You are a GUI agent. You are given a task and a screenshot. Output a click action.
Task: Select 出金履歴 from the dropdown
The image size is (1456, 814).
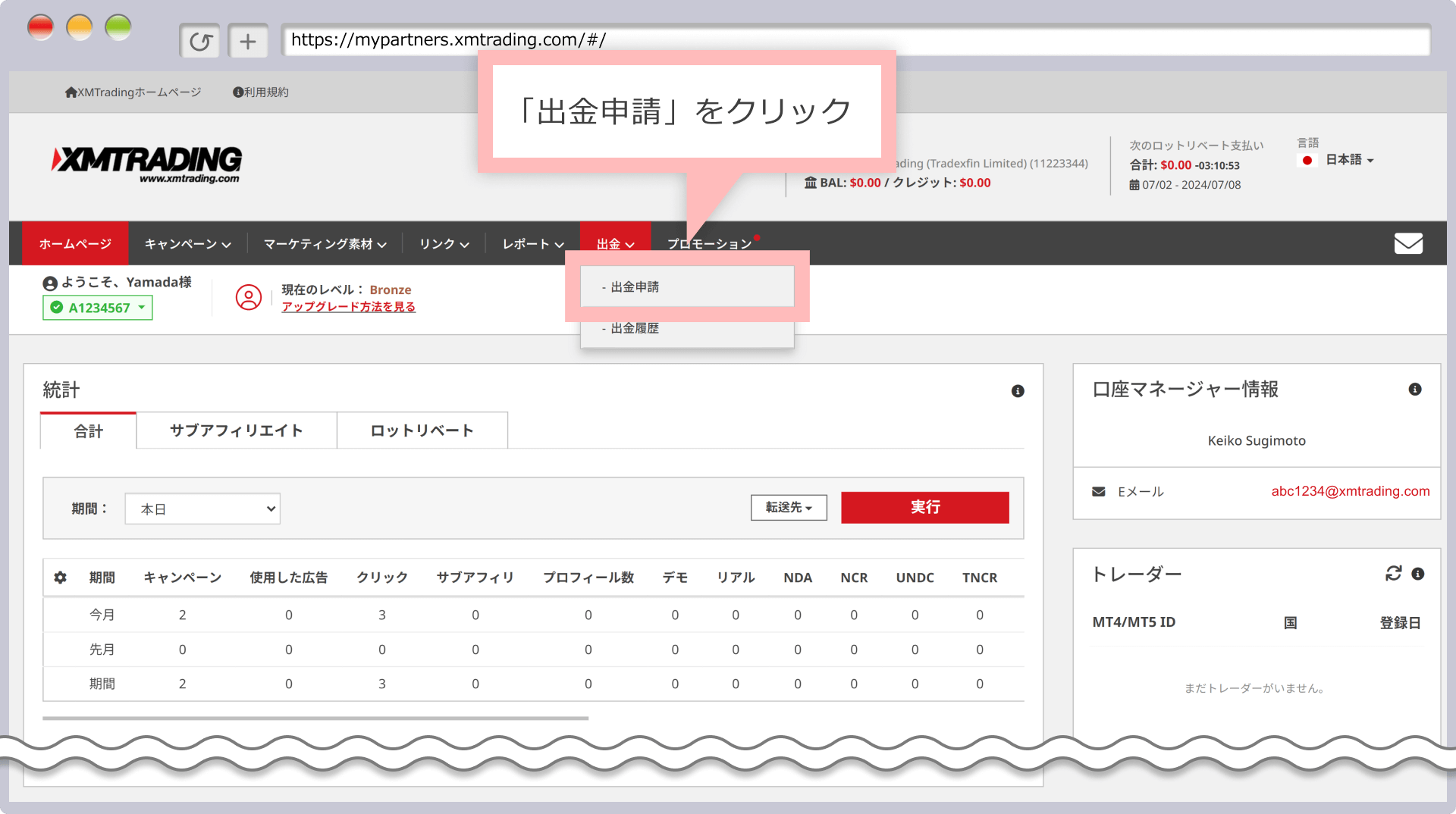pos(687,328)
